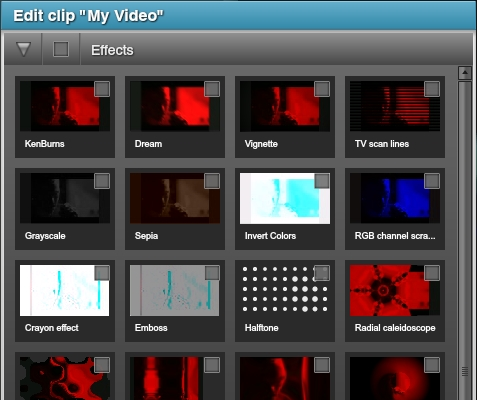Click the Invert Colors label
The height and width of the screenshot is (400, 477).
pos(270,236)
